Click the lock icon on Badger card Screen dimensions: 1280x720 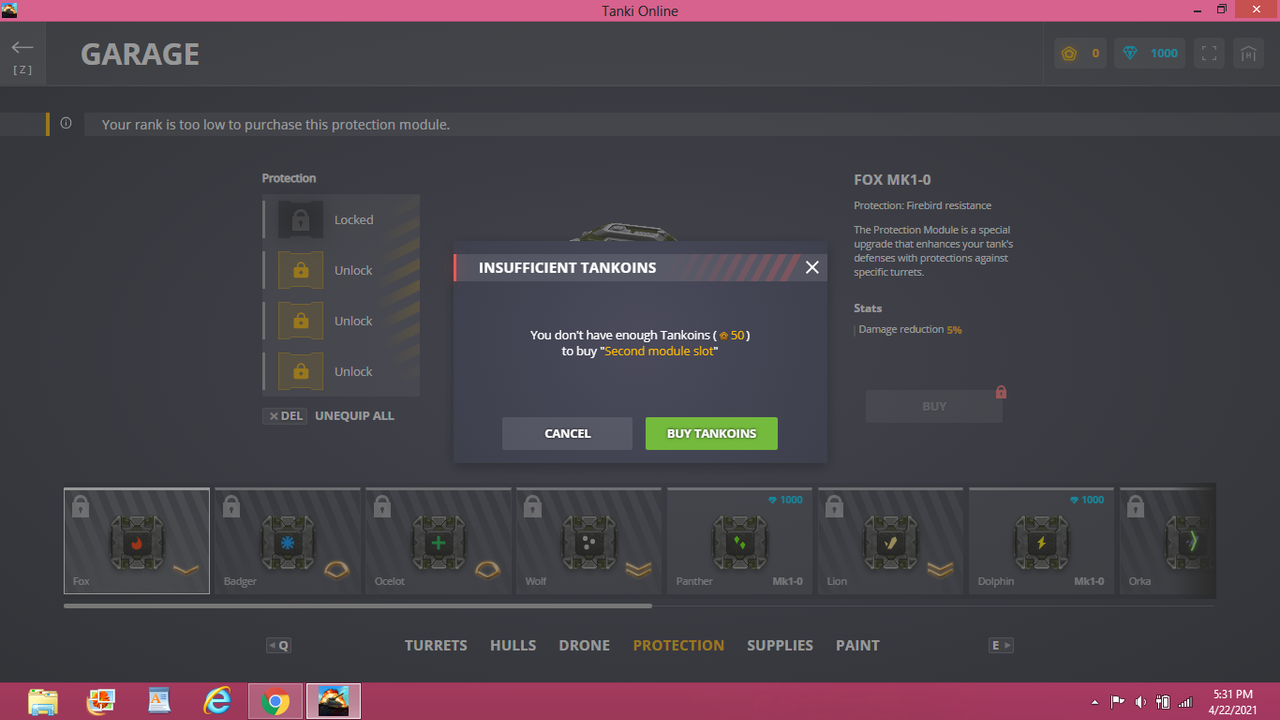pyautogui.click(x=232, y=506)
